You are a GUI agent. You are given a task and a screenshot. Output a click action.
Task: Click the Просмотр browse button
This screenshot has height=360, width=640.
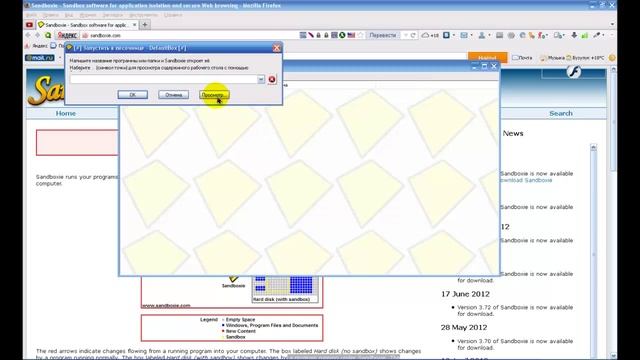[214, 95]
